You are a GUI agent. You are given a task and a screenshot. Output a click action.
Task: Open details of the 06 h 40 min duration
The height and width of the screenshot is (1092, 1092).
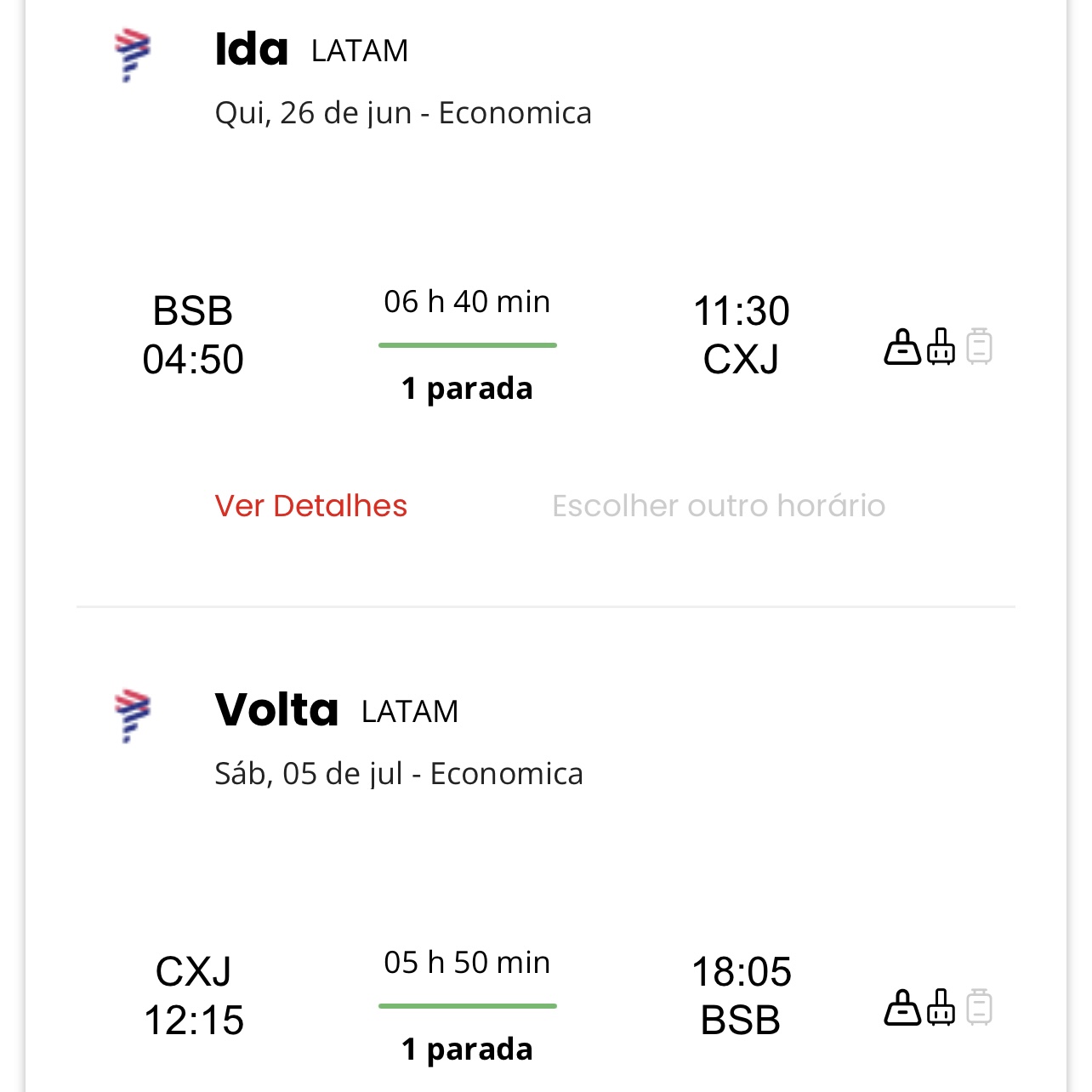click(x=466, y=301)
